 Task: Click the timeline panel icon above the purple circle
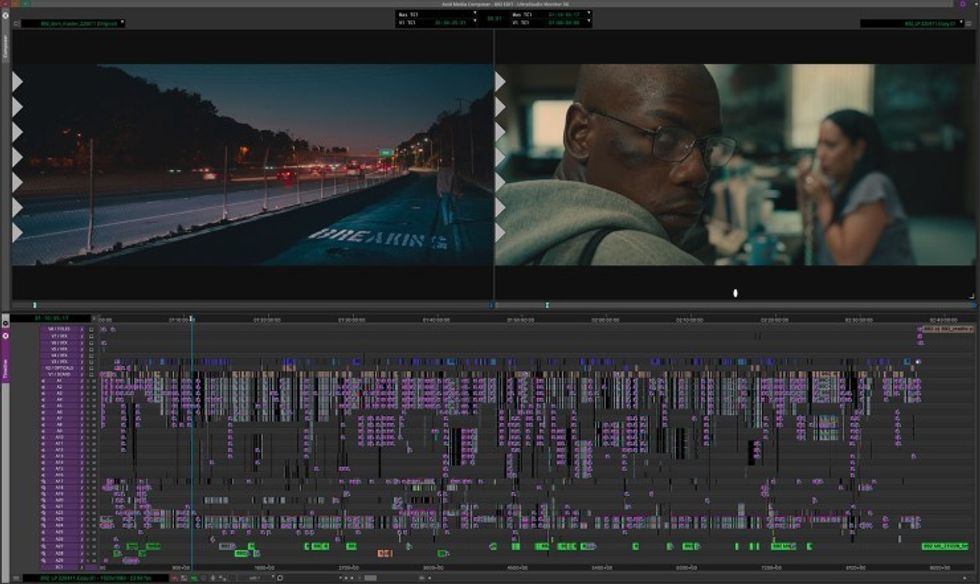[6, 323]
